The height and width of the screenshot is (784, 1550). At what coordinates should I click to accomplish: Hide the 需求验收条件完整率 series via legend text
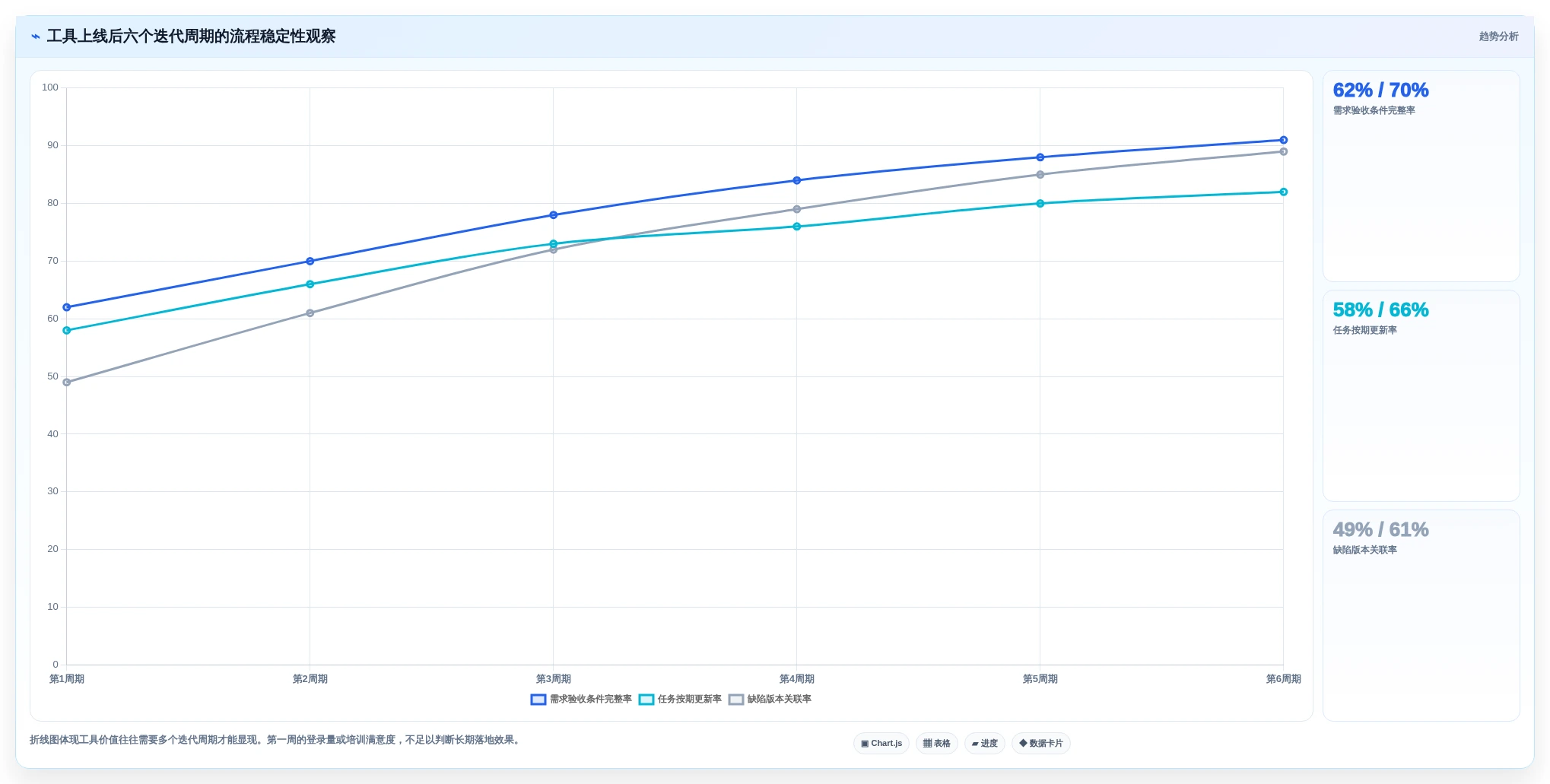click(591, 700)
